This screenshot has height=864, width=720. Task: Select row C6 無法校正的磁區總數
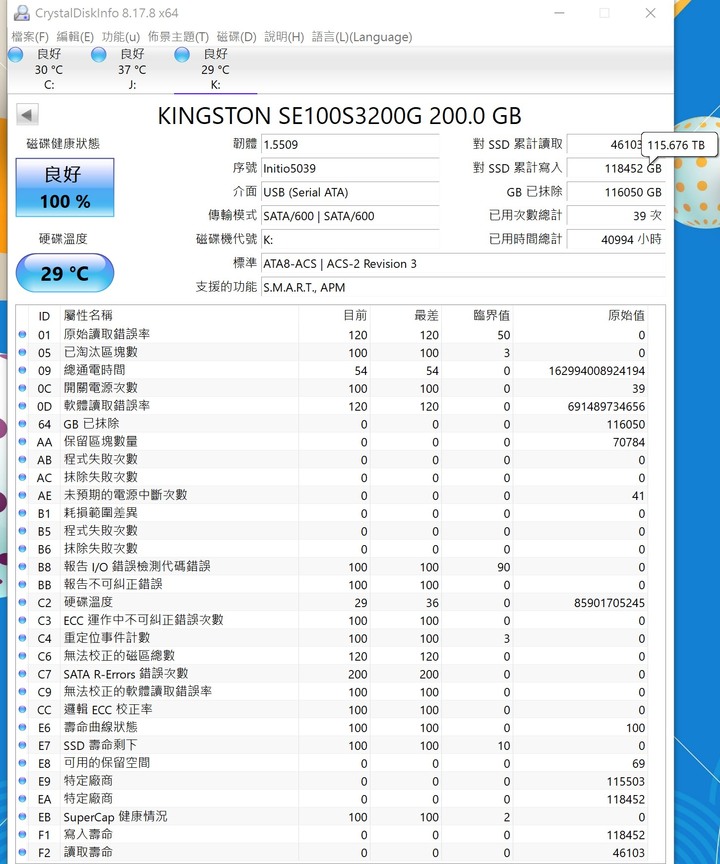[x=332, y=656]
